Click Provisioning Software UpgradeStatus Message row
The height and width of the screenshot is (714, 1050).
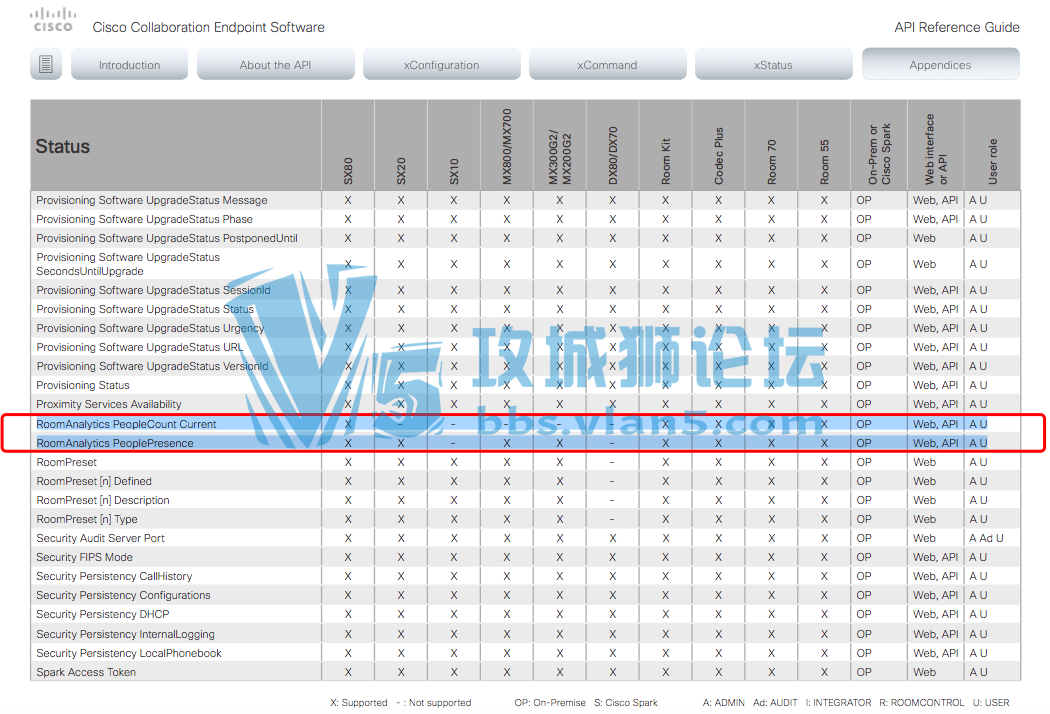point(526,200)
